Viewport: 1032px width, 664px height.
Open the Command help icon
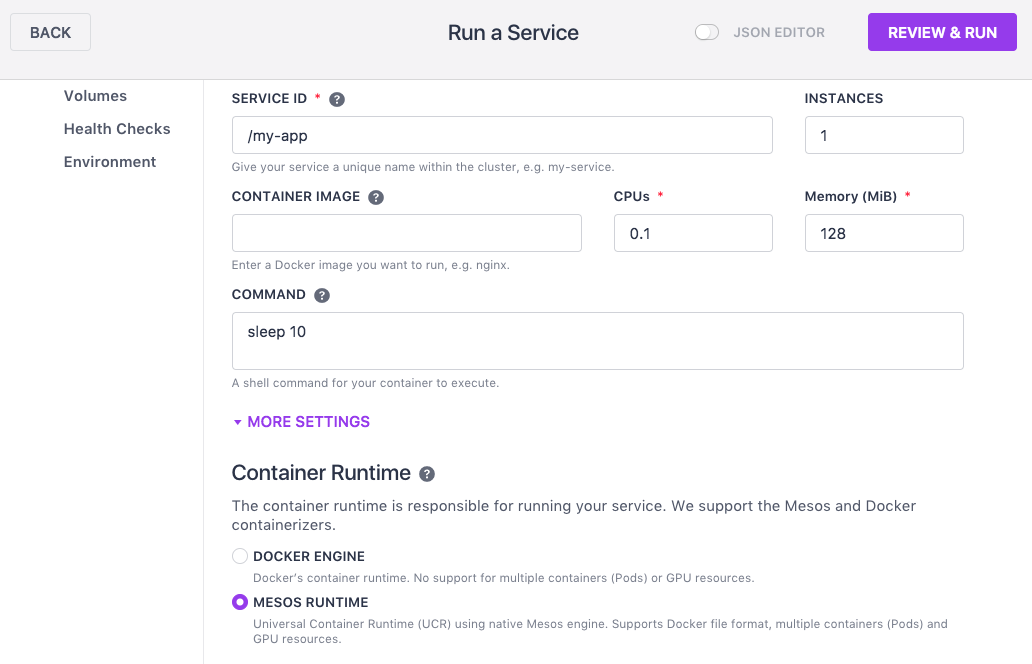pyautogui.click(x=322, y=295)
